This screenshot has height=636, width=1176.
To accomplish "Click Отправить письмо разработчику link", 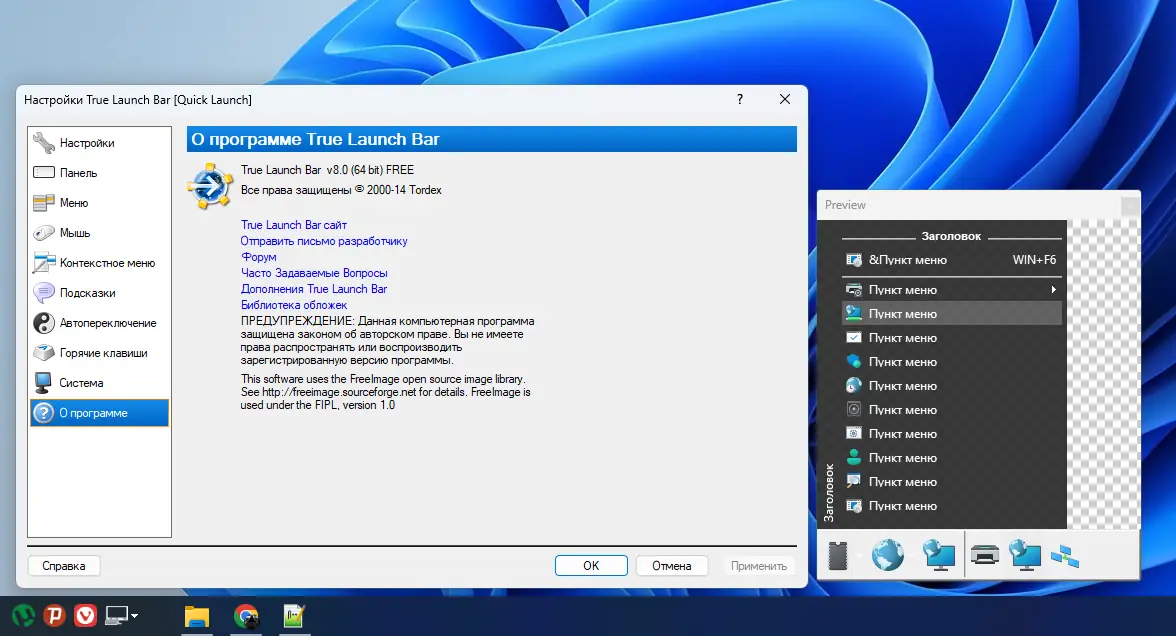I will [x=323, y=241].
